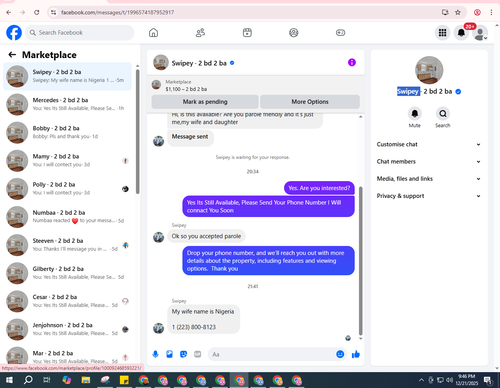Expand Customise chat section
Image resolution: width=500 pixels, height=388 pixels.
click(x=429, y=144)
